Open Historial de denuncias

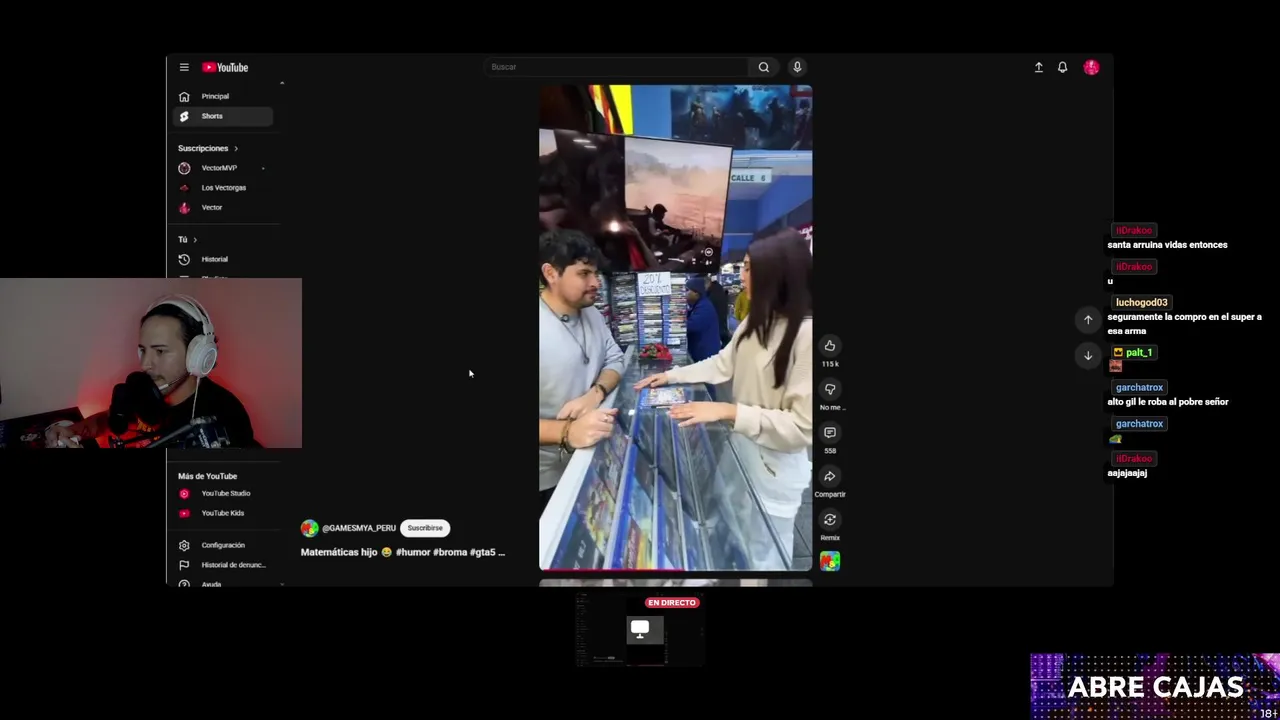pyautogui.click(x=222, y=565)
